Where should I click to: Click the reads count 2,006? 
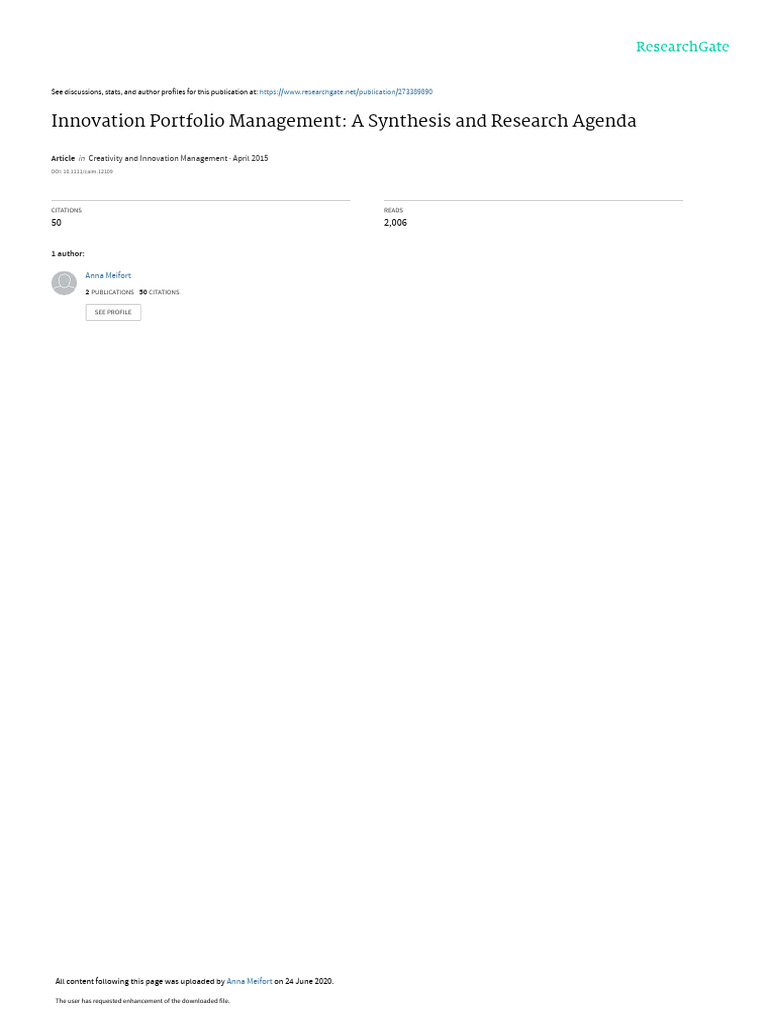click(x=395, y=223)
